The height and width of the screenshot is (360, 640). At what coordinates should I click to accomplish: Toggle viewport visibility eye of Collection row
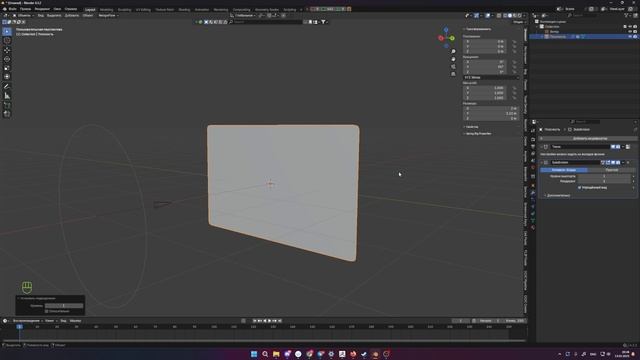[630, 27]
